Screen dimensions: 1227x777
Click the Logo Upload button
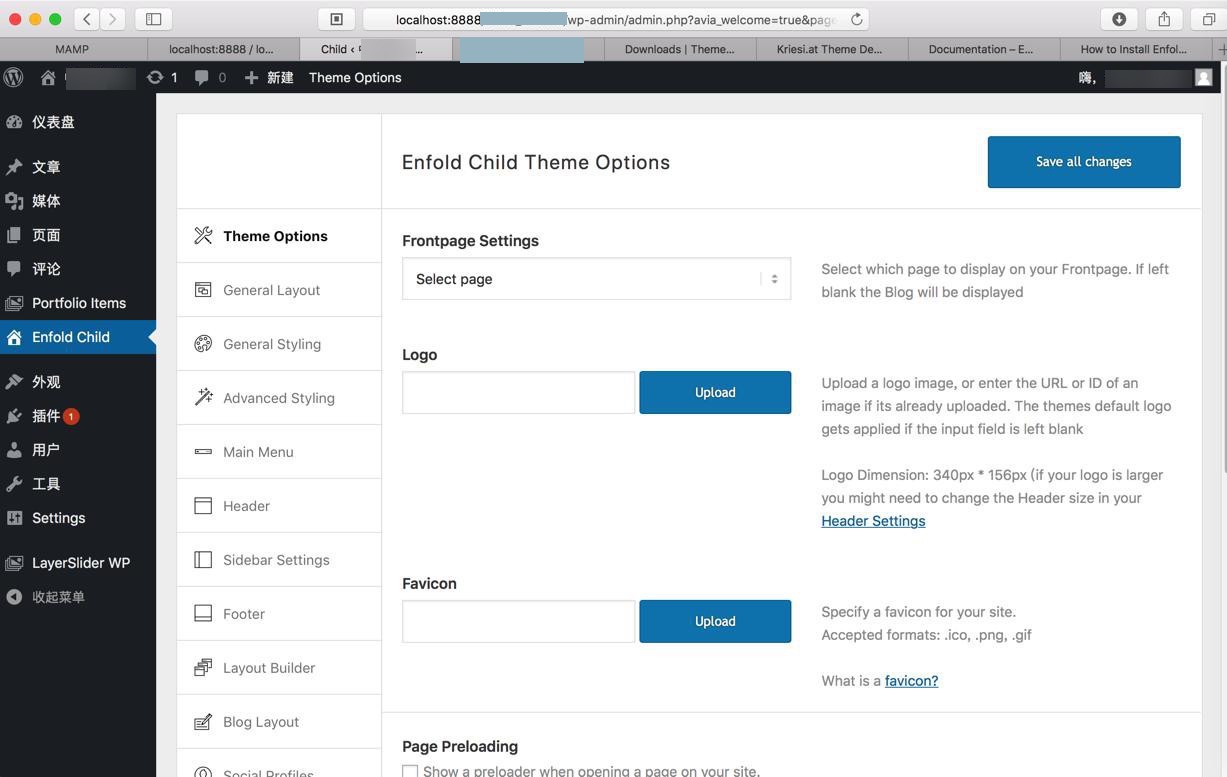pyautogui.click(x=715, y=393)
